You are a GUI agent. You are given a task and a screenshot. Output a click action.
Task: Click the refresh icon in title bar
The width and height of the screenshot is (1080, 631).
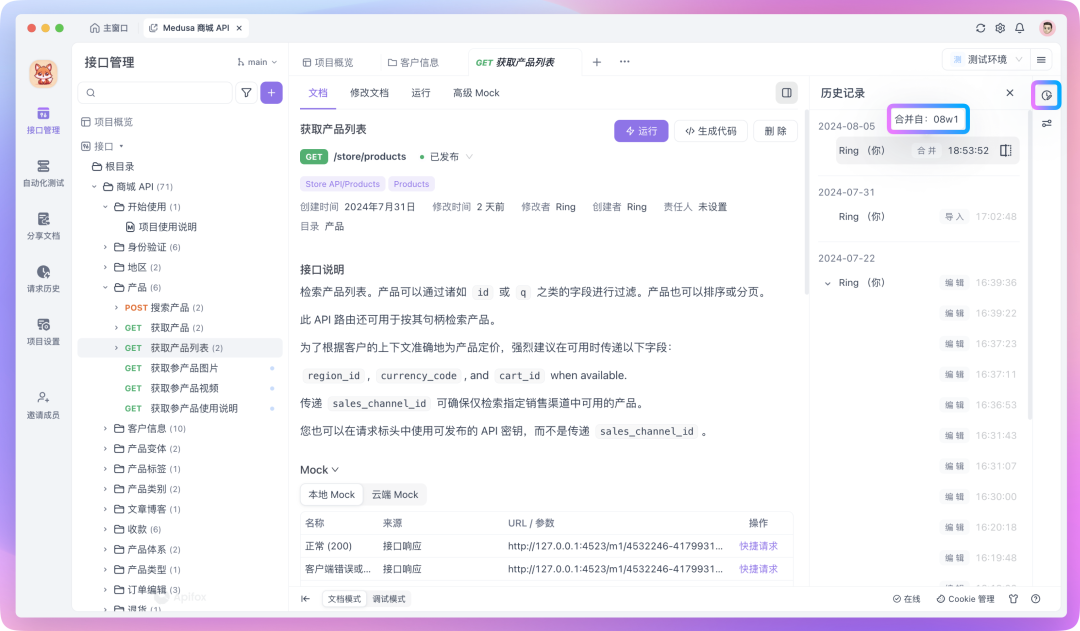coord(980,28)
